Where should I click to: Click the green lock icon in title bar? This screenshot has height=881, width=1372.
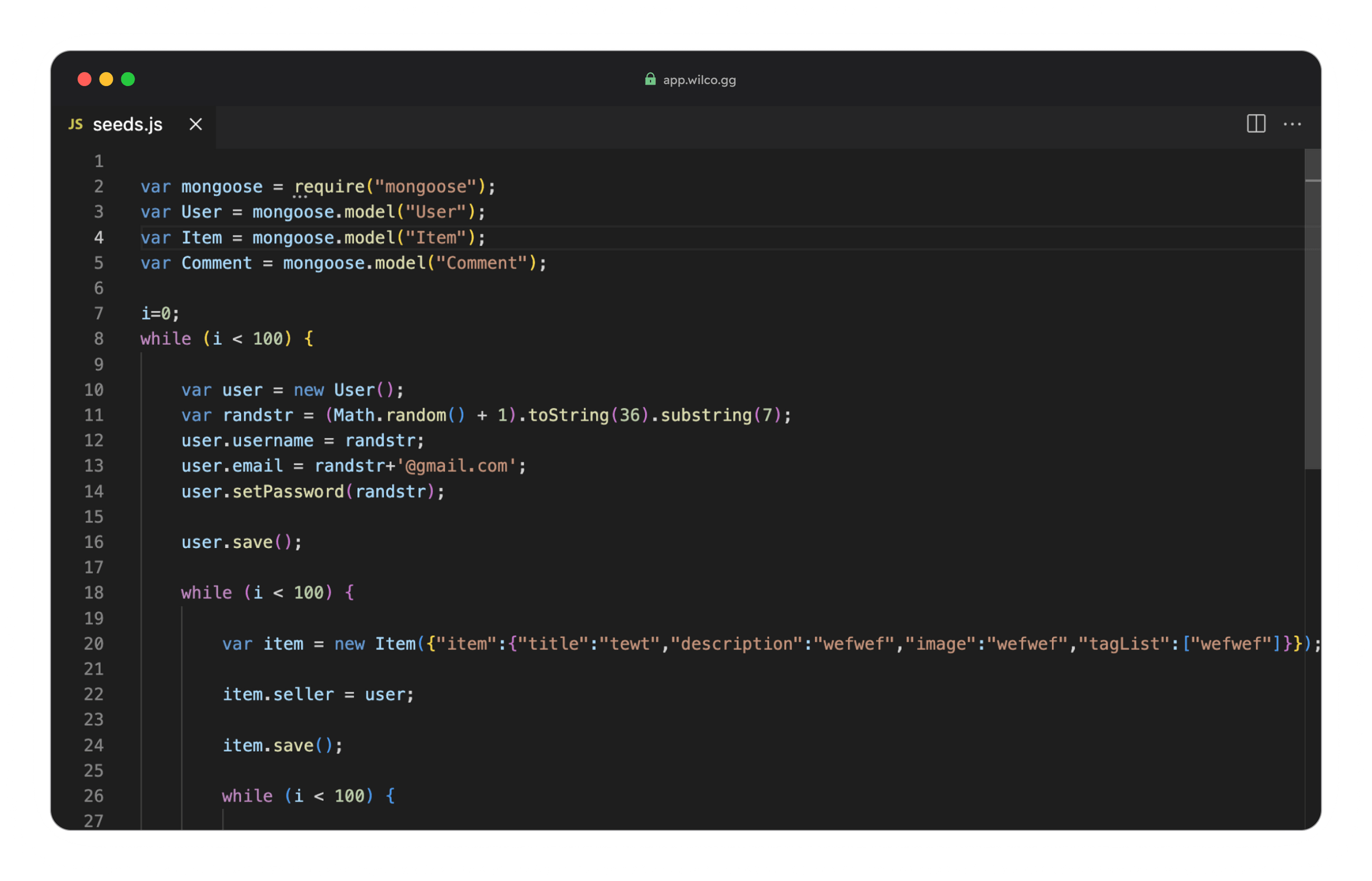[x=650, y=80]
